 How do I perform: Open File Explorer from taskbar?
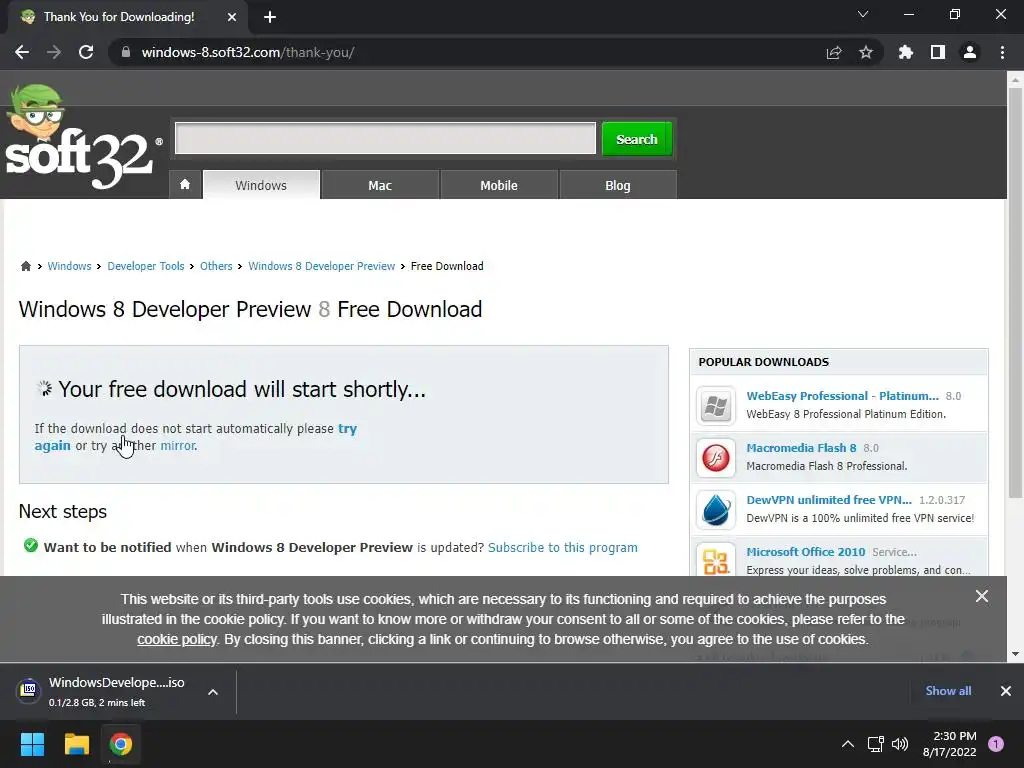point(76,744)
